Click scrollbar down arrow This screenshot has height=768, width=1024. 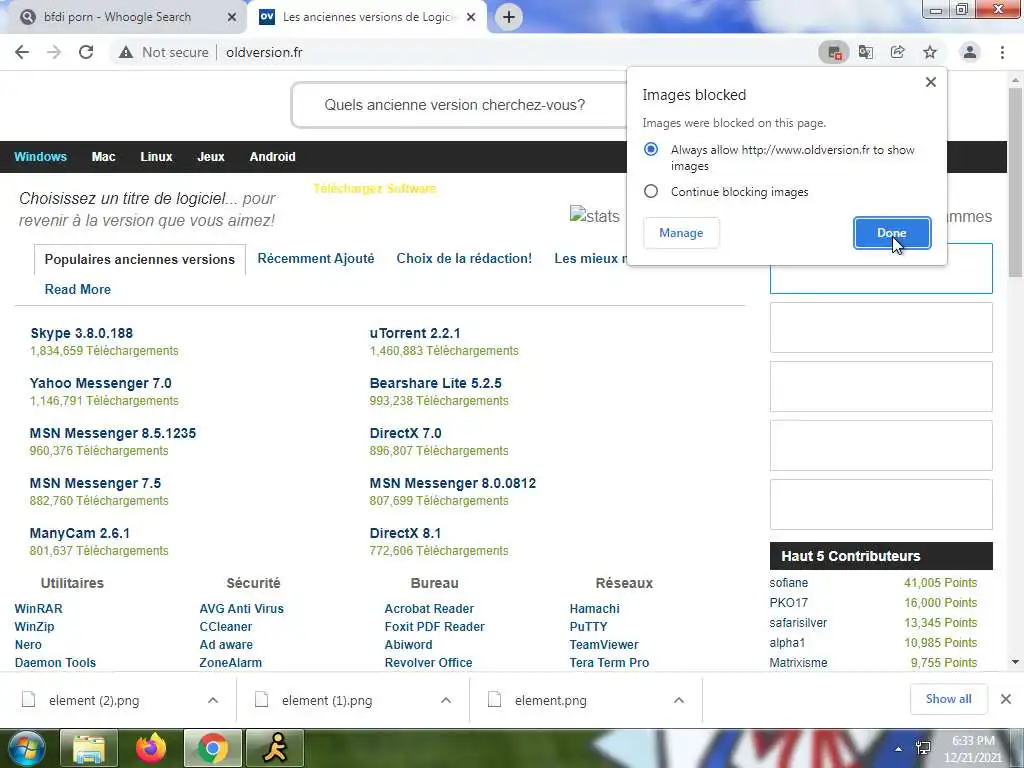pyautogui.click(x=1015, y=662)
